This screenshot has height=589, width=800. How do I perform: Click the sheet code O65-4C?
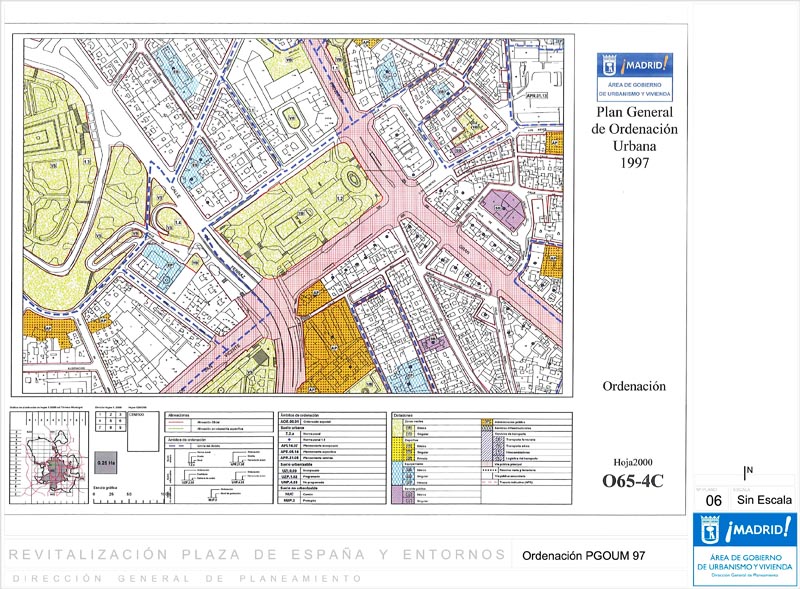pyautogui.click(x=632, y=481)
